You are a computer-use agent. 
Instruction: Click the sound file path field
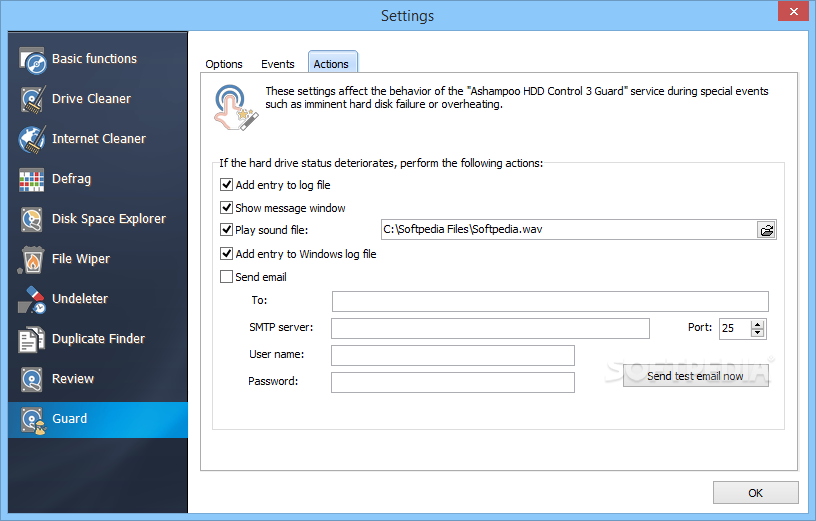pyautogui.click(x=569, y=230)
